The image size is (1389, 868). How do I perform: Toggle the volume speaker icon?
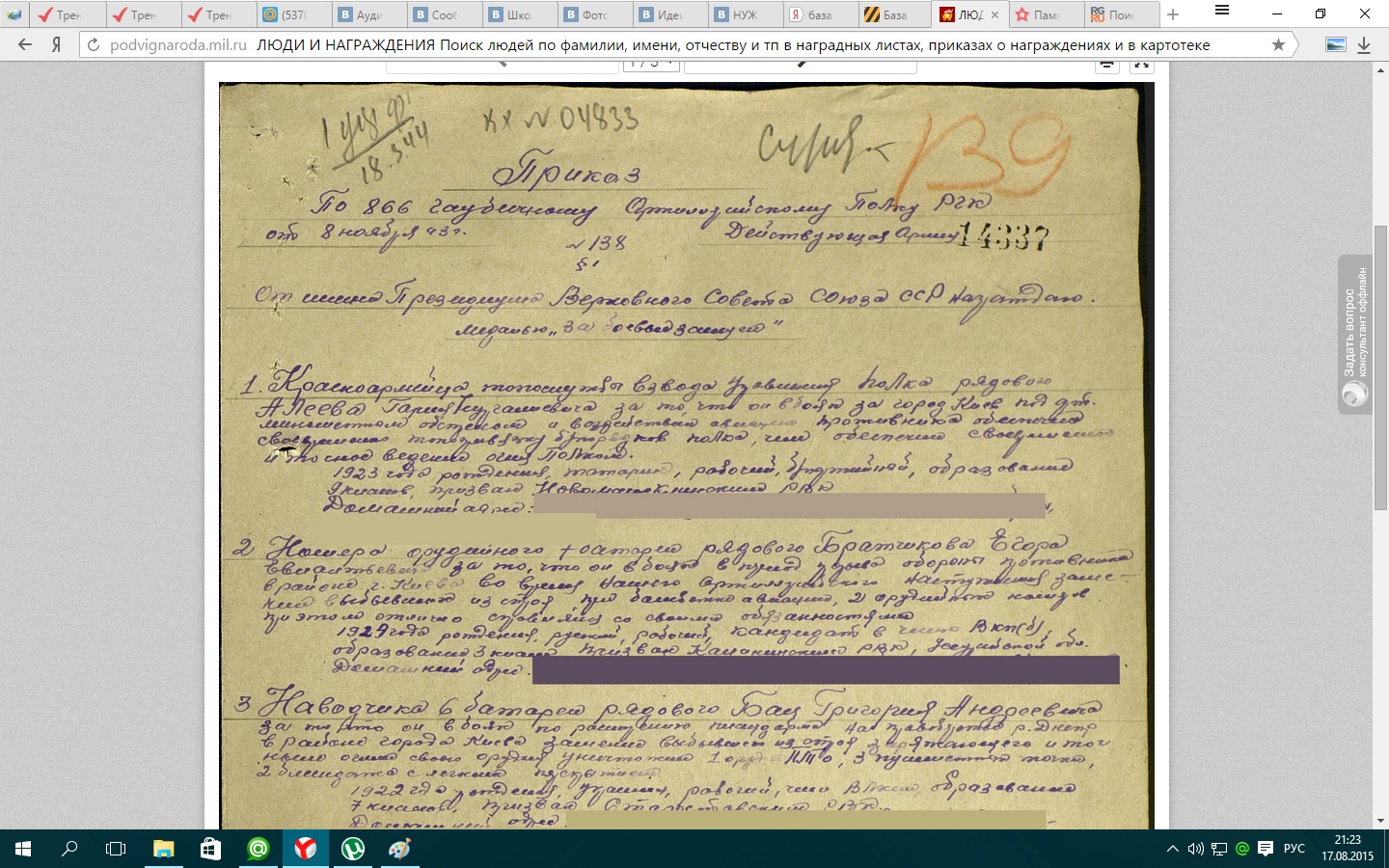click(1196, 849)
